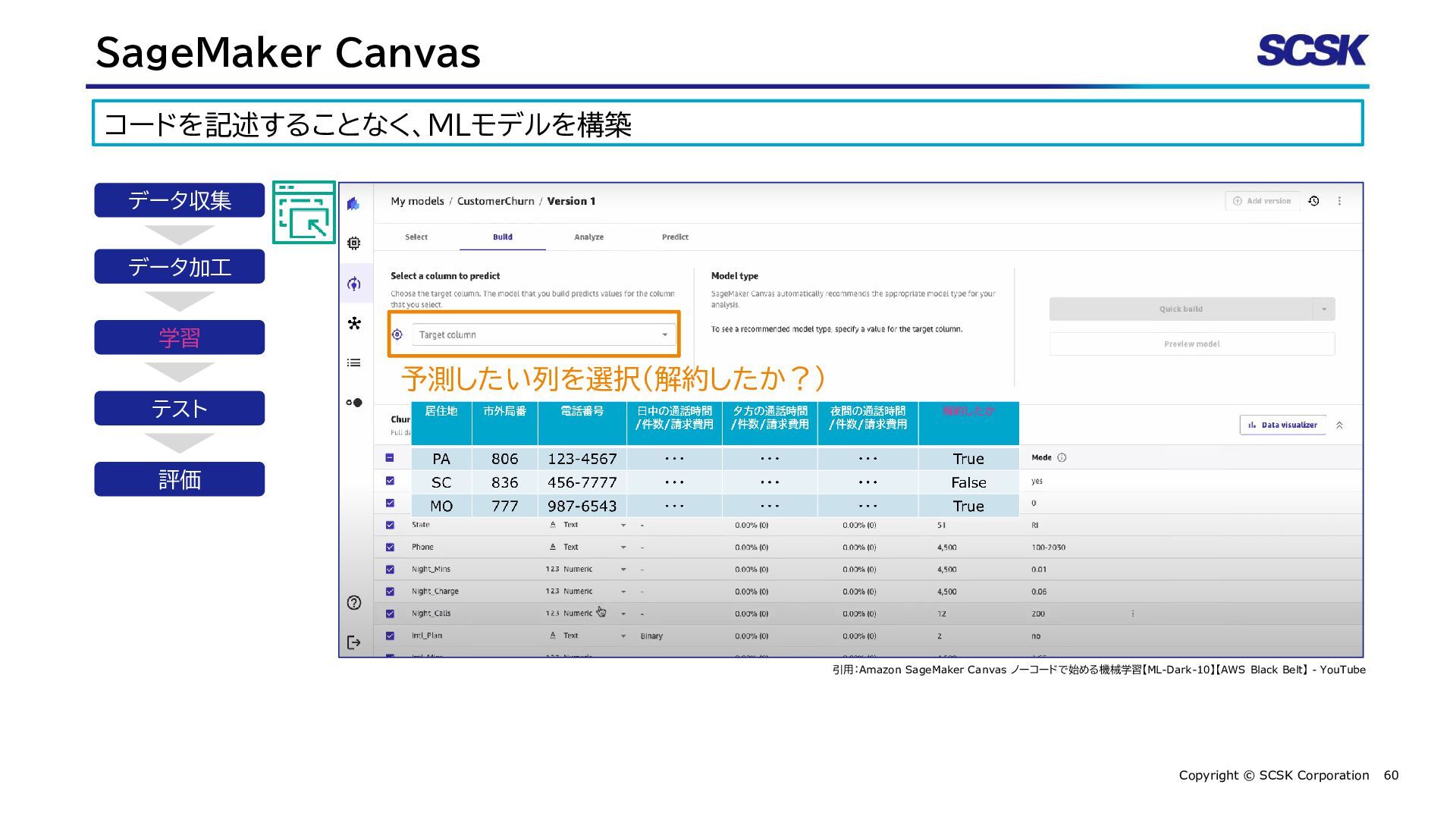Viewport: 1456px width, 819px height.
Task: Uncheck the Intl_Plan column checkbox
Action: click(x=390, y=635)
